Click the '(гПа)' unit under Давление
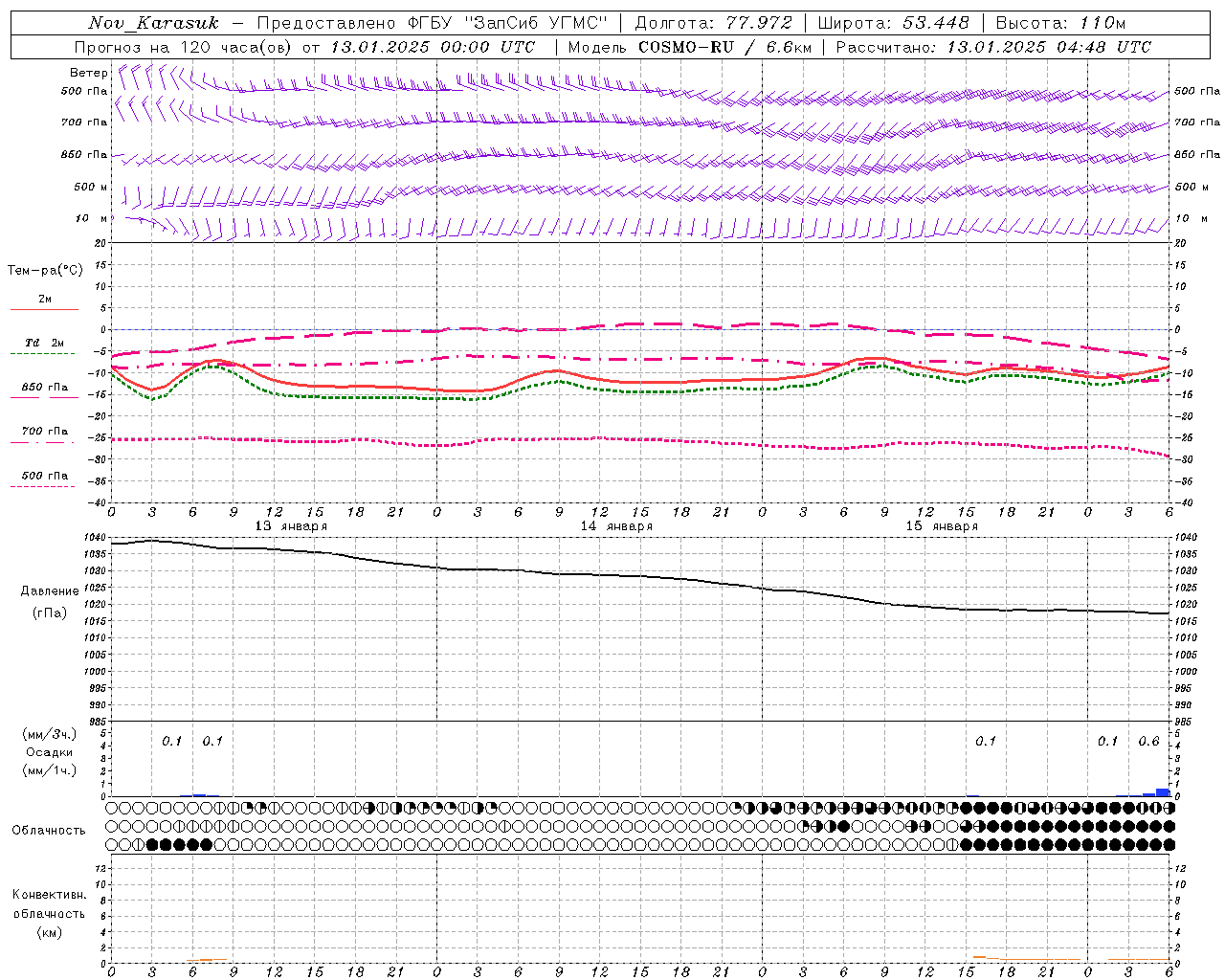The width and height of the screenshot is (1225, 980). [x=50, y=612]
